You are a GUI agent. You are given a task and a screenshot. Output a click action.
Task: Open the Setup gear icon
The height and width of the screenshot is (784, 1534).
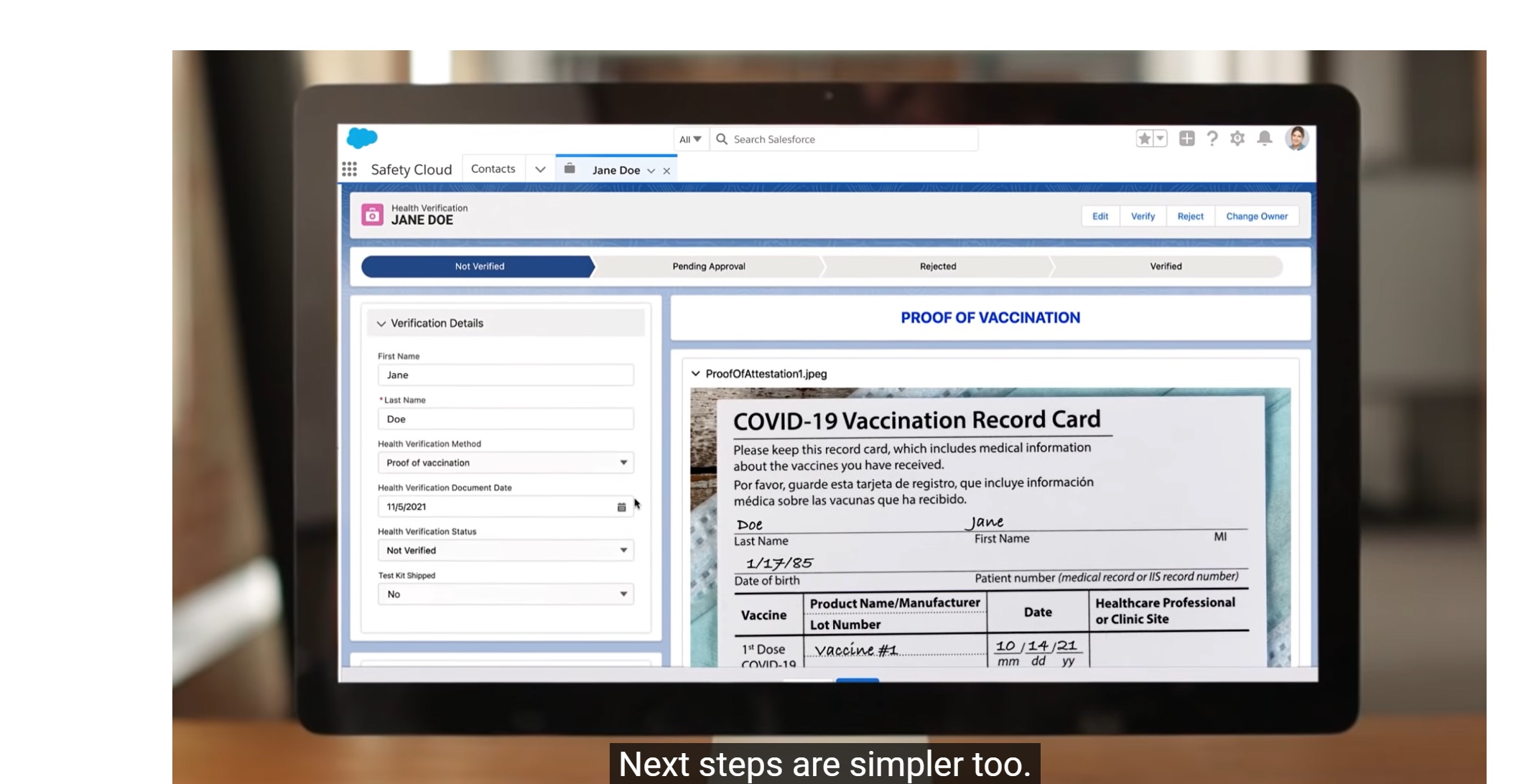[x=1237, y=139]
